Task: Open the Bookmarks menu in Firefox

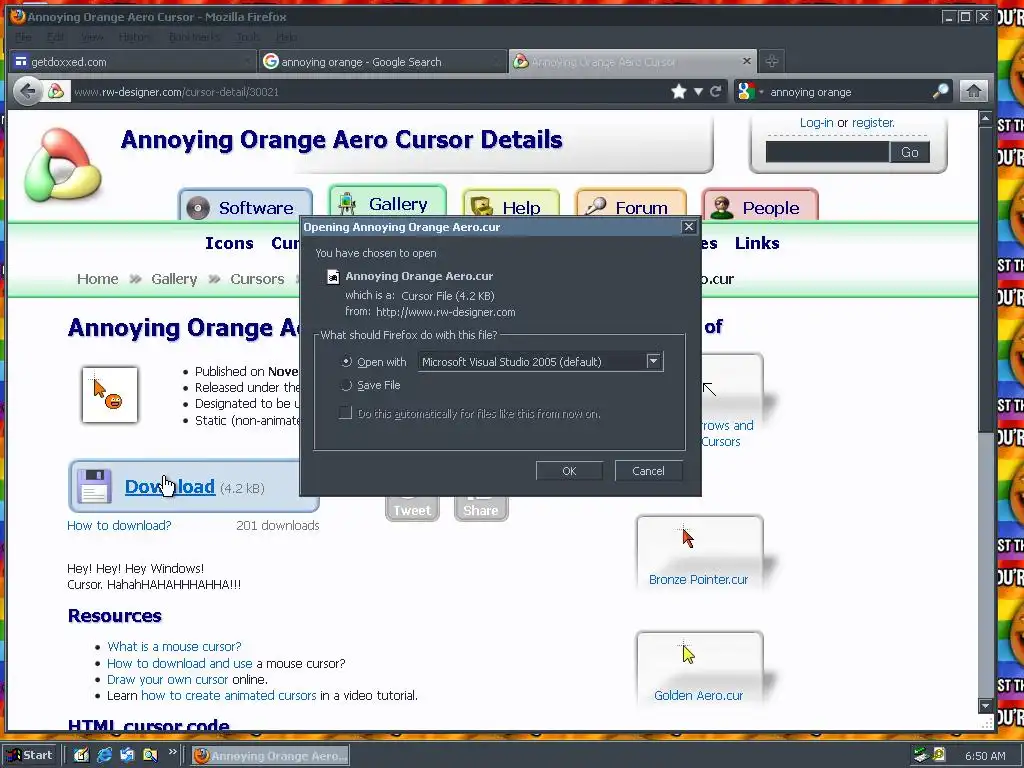Action: pos(194,37)
